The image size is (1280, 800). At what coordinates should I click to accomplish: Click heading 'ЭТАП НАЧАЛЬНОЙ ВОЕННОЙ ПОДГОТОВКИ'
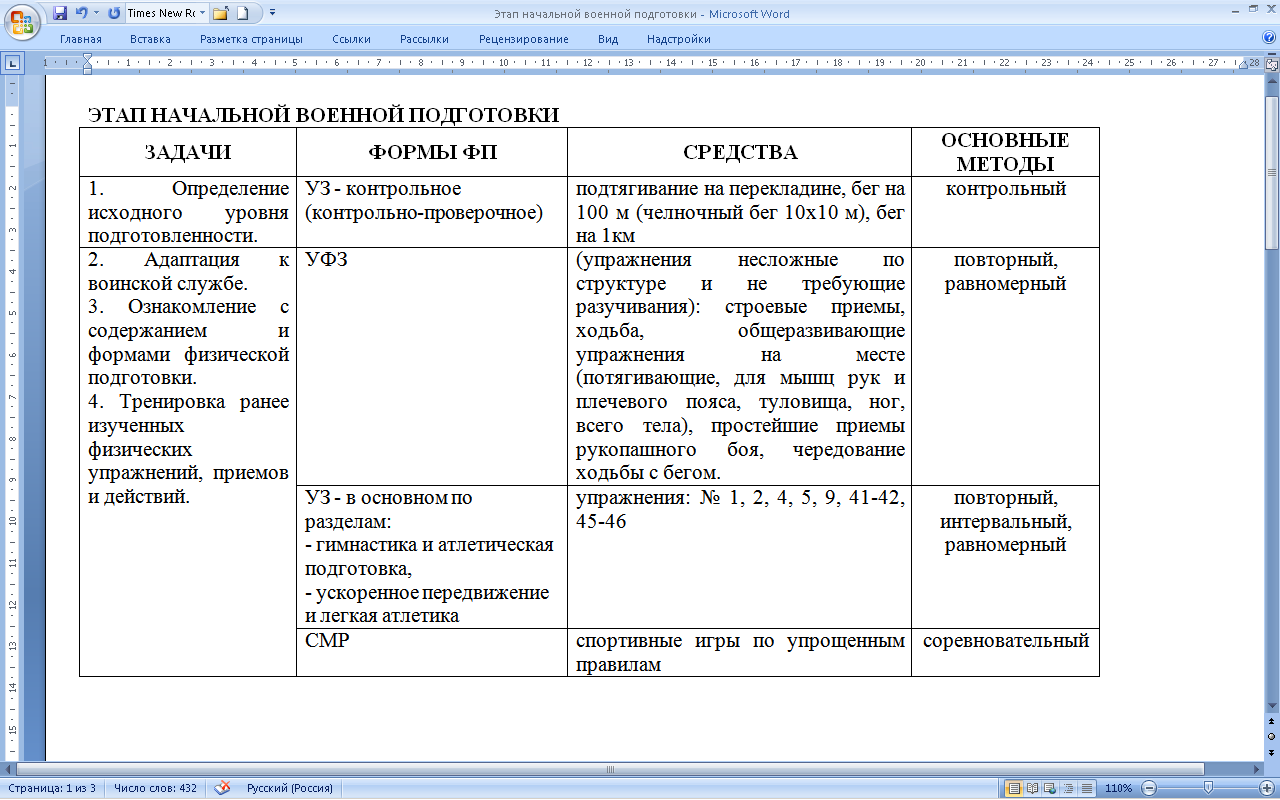click(x=324, y=115)
